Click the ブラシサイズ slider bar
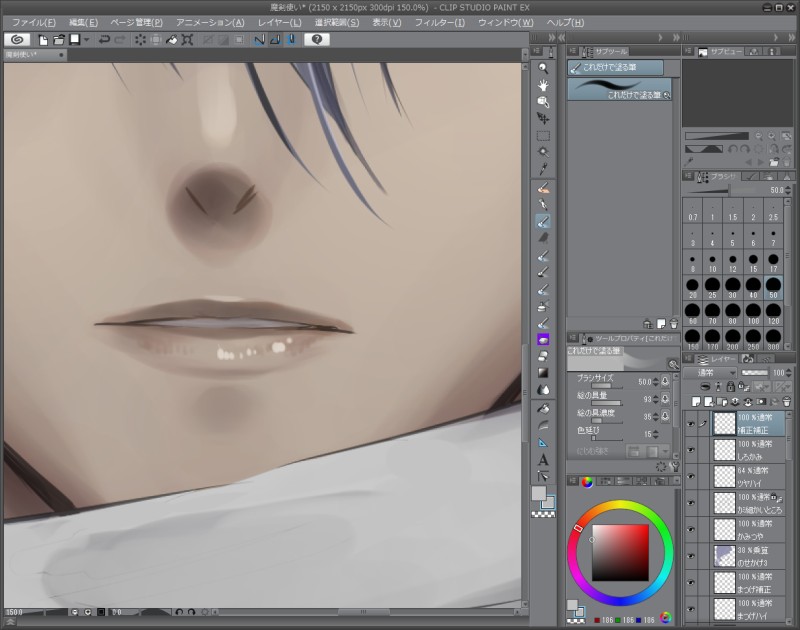 607,387
